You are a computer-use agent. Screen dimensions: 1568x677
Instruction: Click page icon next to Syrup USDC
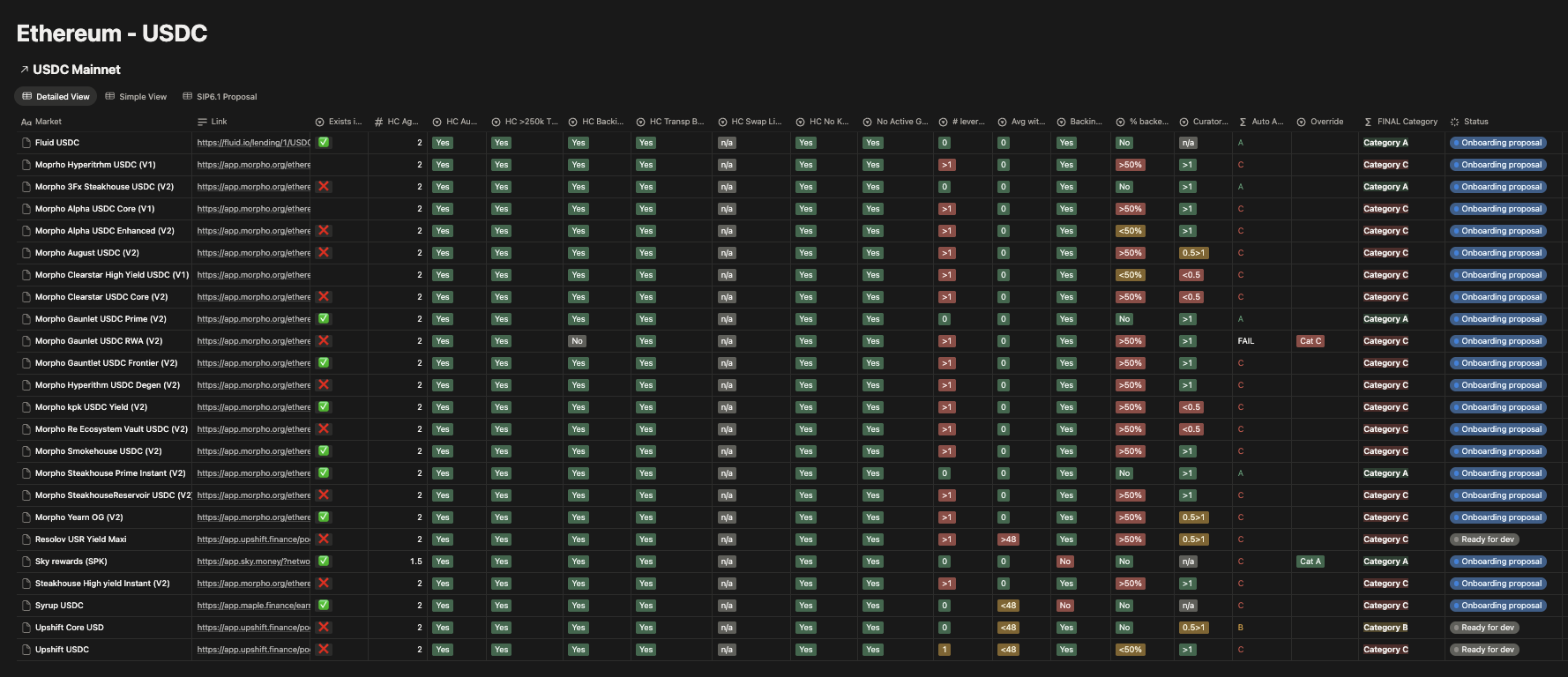pyautogui.click(x=26, y=606)
